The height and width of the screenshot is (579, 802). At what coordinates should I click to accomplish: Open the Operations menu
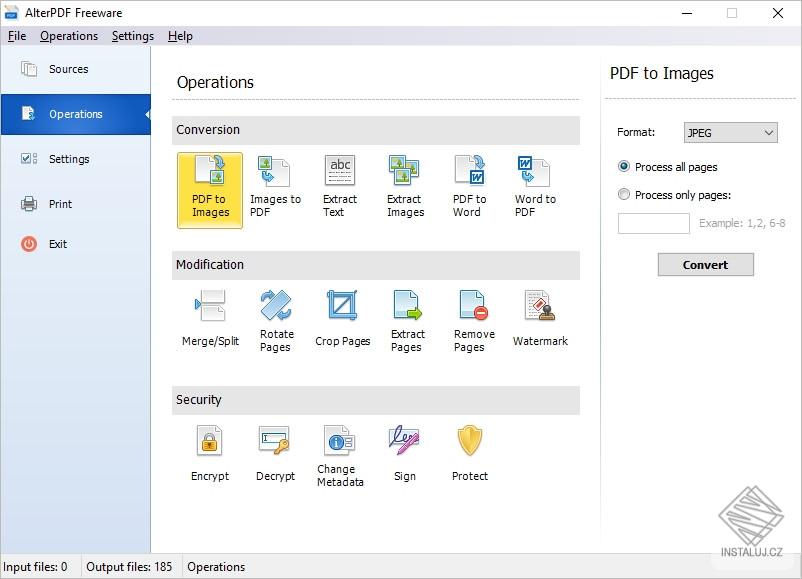(x=69, y=35)
